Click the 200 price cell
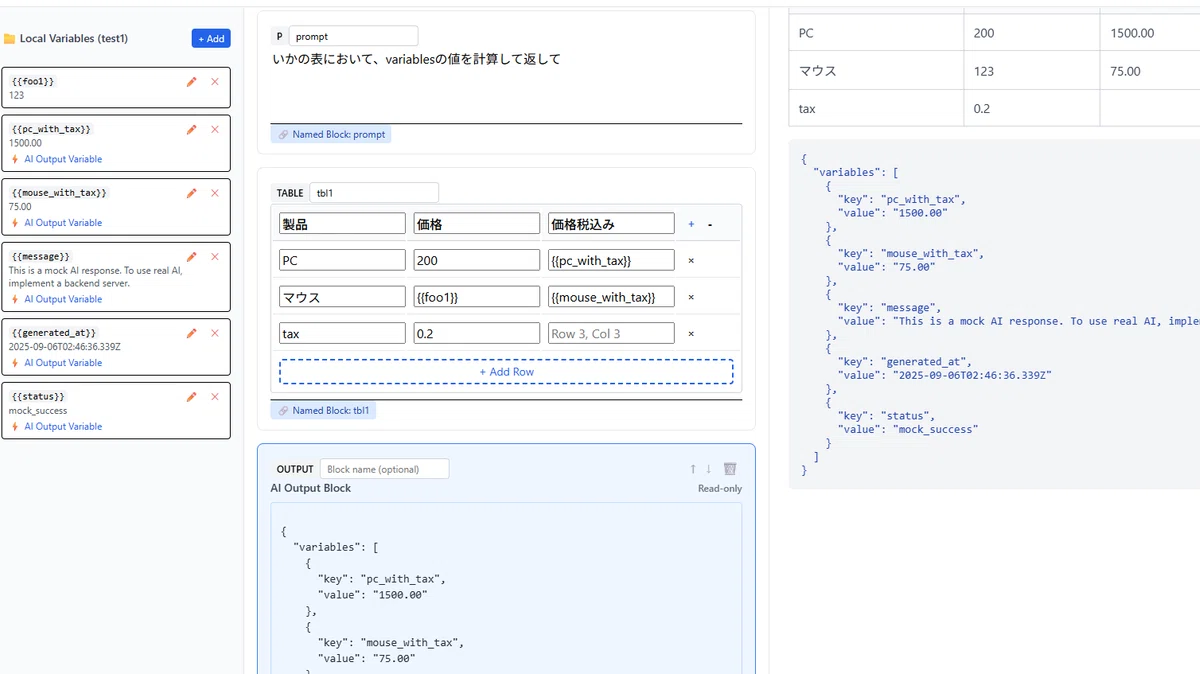 (477, 260)
